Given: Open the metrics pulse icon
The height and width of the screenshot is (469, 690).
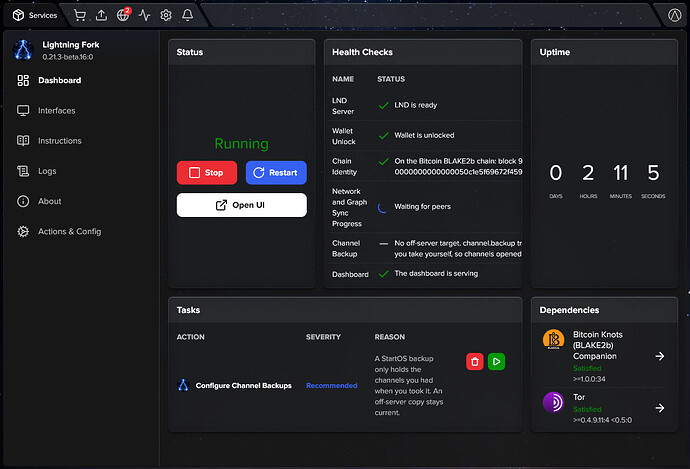Looking at the screenshot, I should click(144, 15).
